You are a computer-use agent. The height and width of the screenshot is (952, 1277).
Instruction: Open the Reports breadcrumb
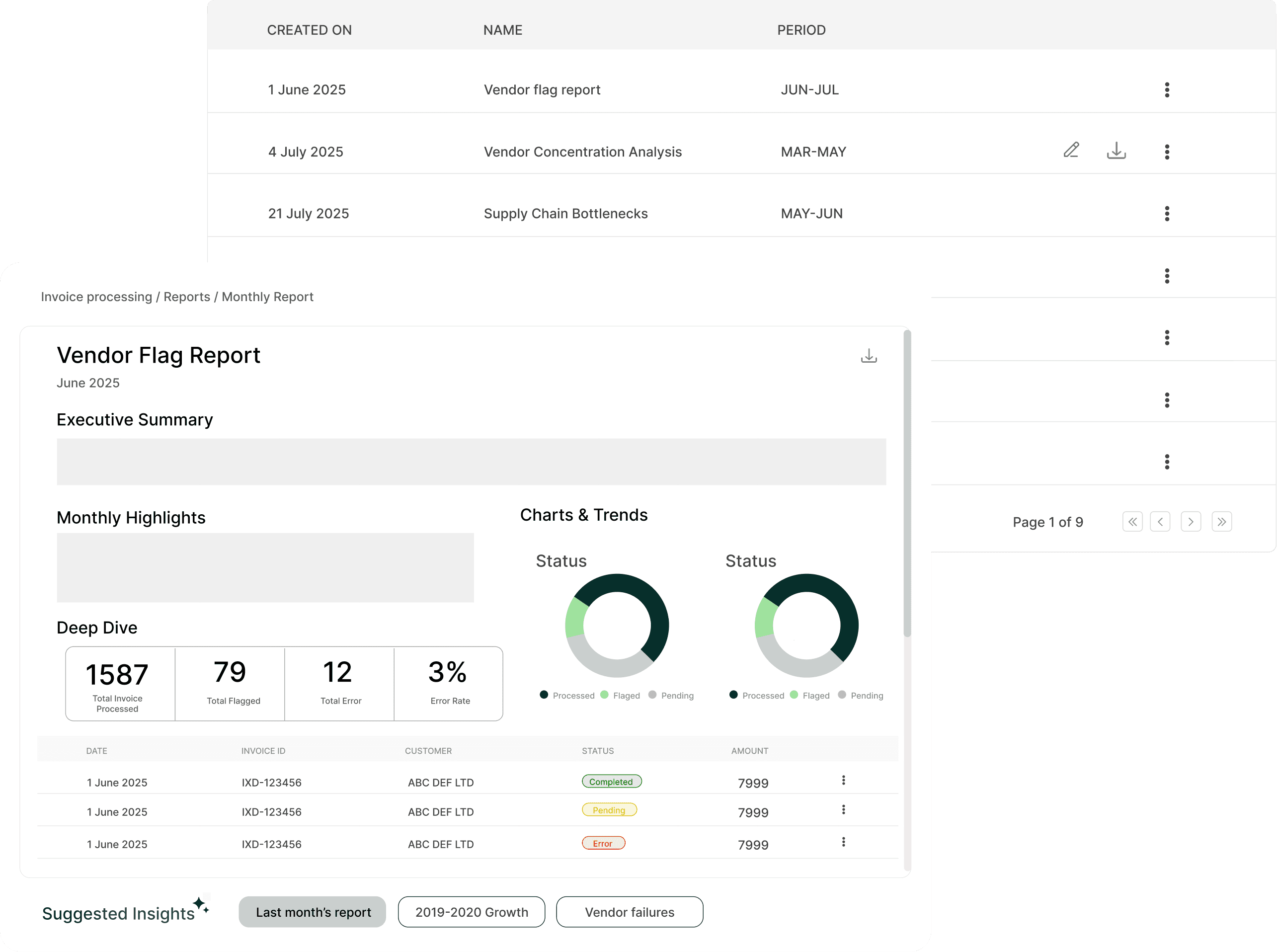[187, 297]
